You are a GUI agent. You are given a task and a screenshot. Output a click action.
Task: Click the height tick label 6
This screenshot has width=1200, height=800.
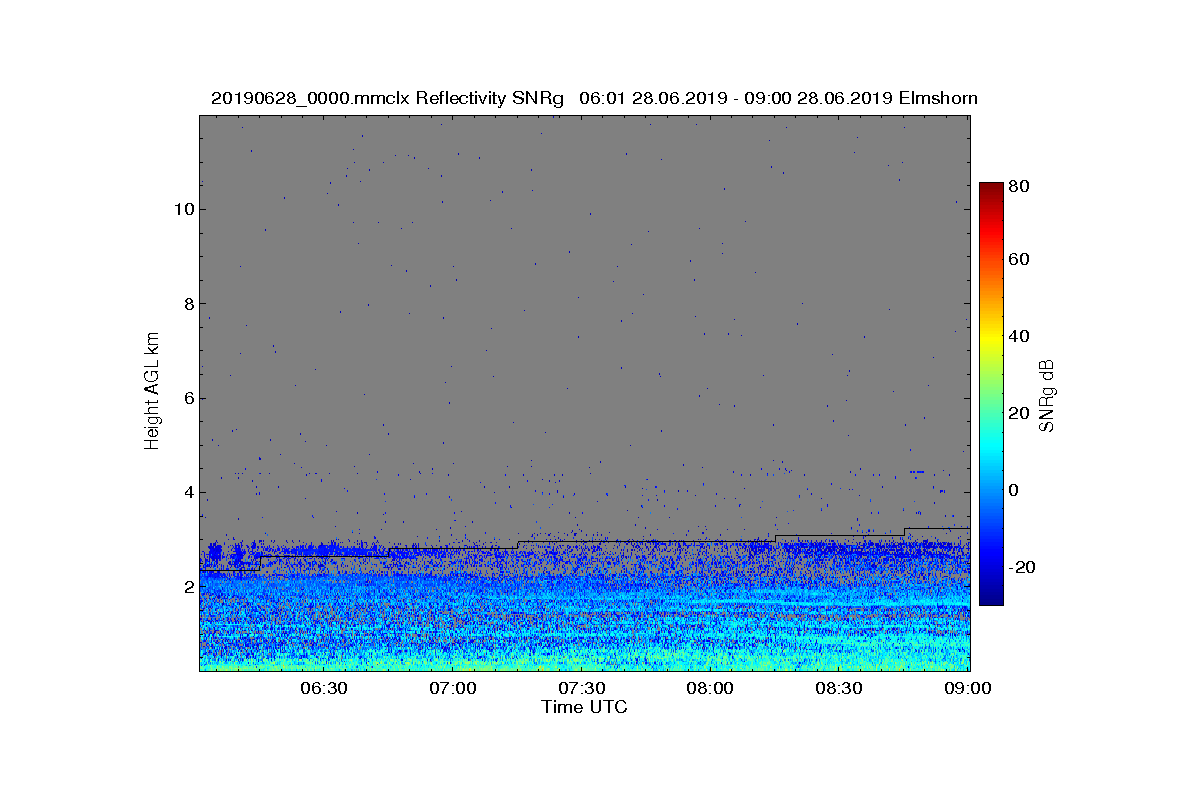click(x=188, y=398)
